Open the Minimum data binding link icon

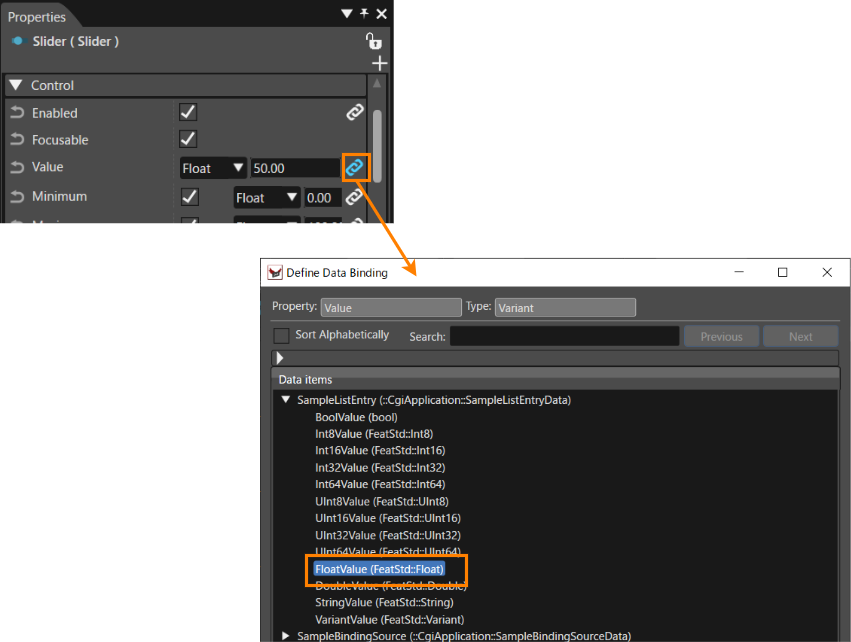click(354, 197)
